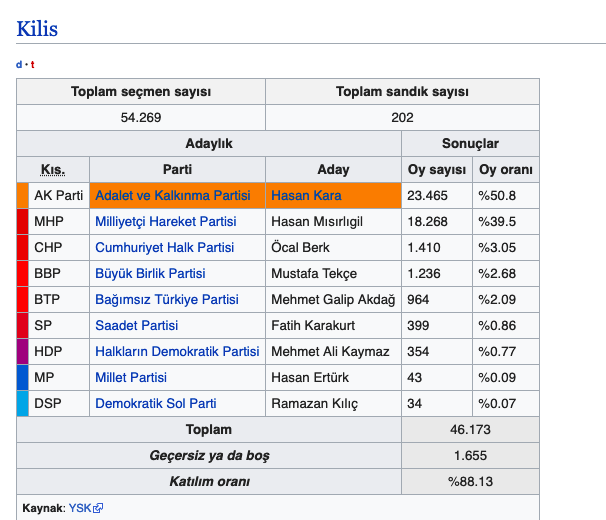Click the Hasan Kara candidate link
This screenshot has width=606, height=520.
pyautogui.click(x=305, y=195)
